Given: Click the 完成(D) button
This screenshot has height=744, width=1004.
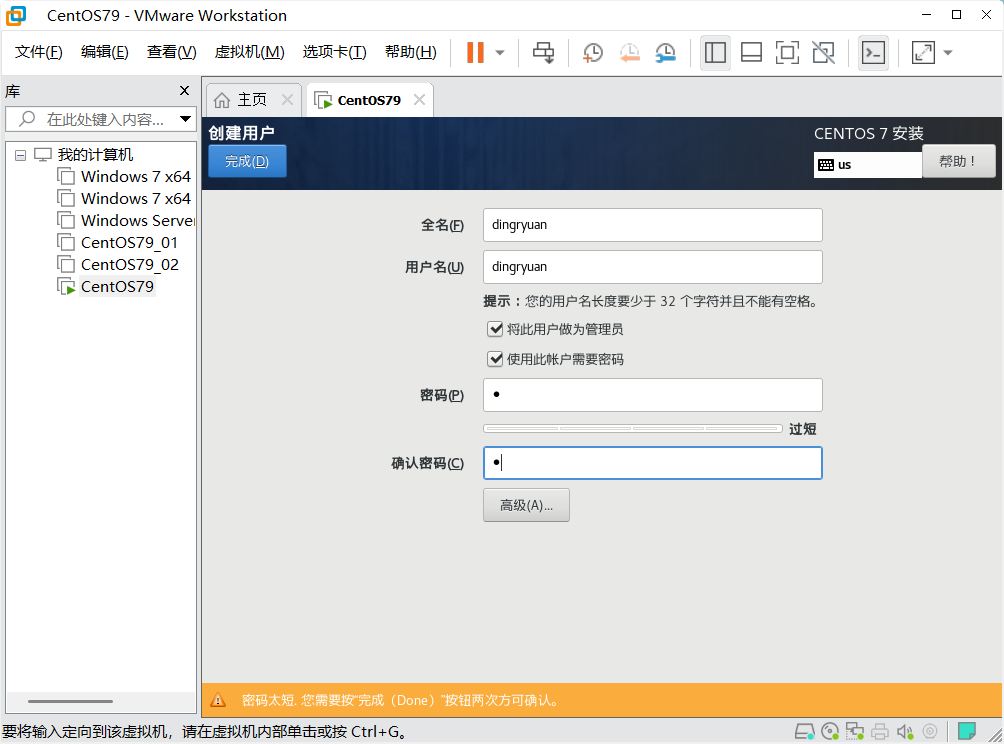Looking at the screenshot, I should coord(247,161).
